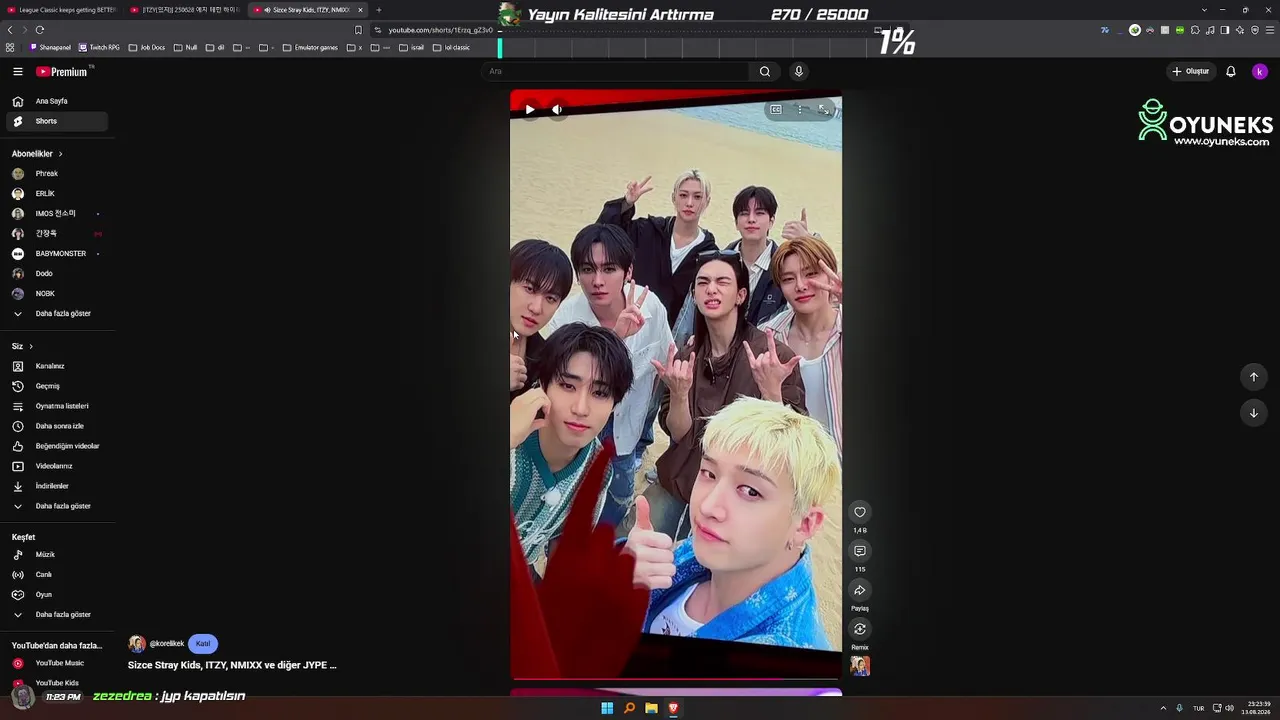Viewport: 1280px width, 720px height.
Task: Open Beğendiğim videolar list
Action: pos(56,446)
